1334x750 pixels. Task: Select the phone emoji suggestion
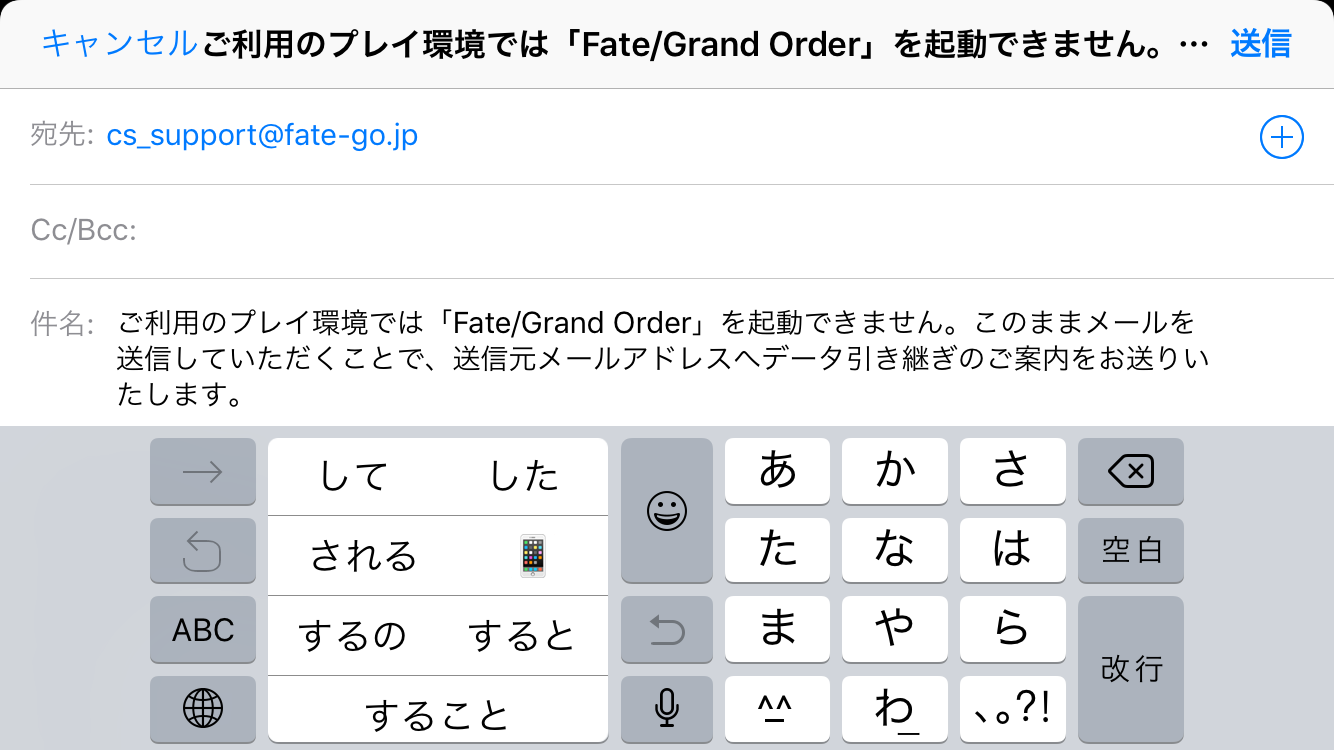pos(532,556)
